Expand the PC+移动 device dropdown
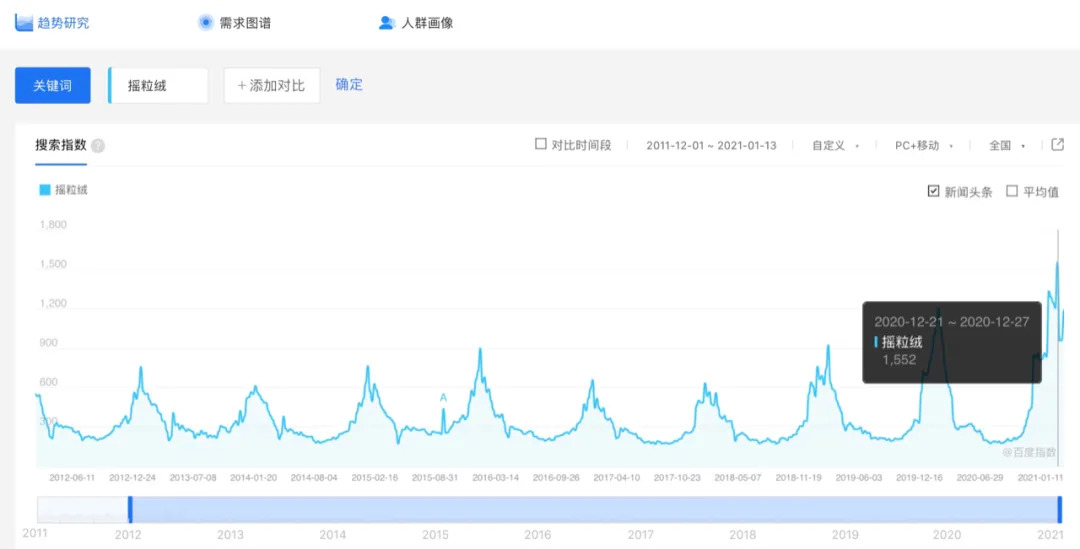This screenshot has width=1080, height=549. pos(924,145)
